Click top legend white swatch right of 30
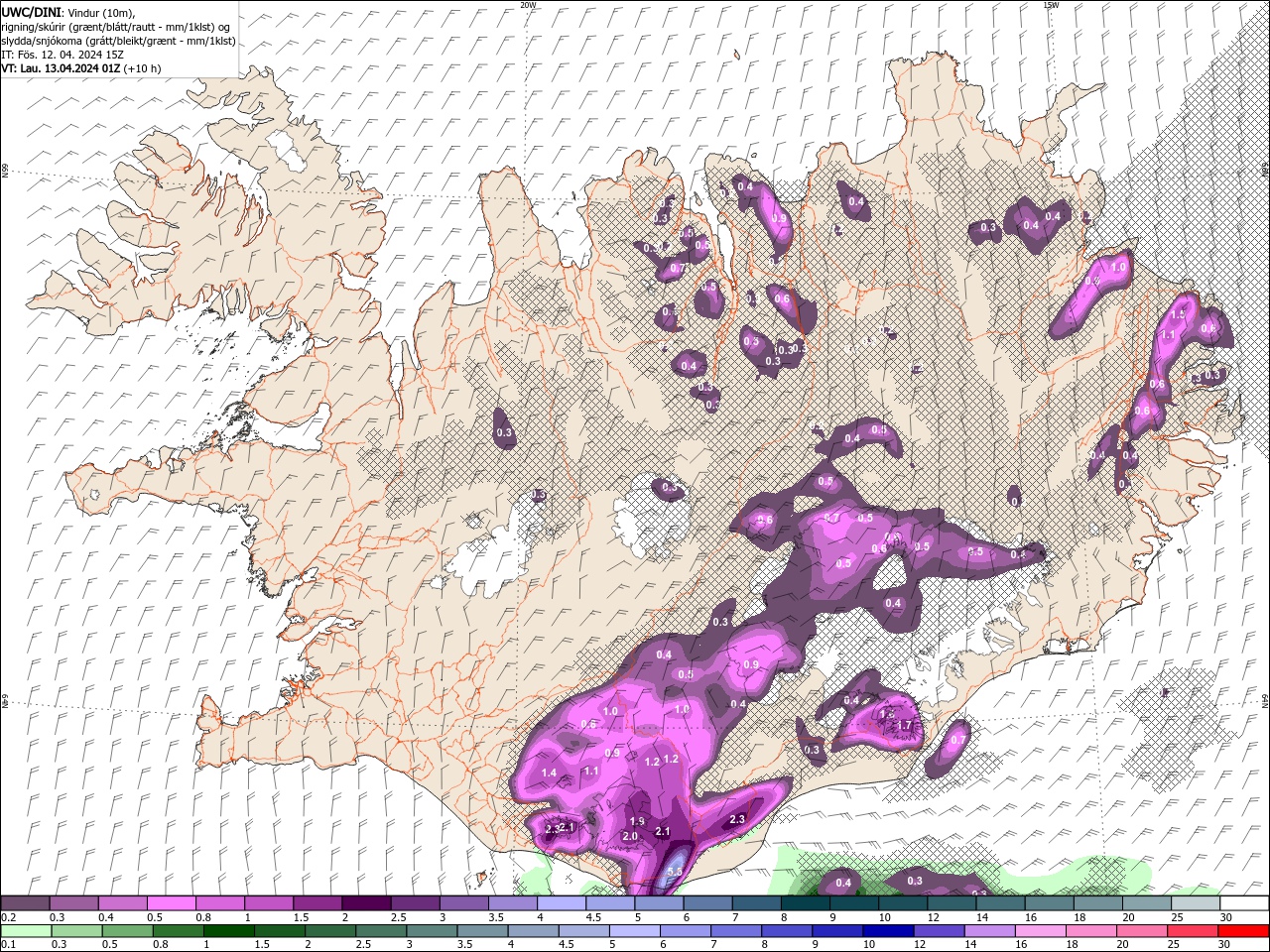 coord(1243,903)
